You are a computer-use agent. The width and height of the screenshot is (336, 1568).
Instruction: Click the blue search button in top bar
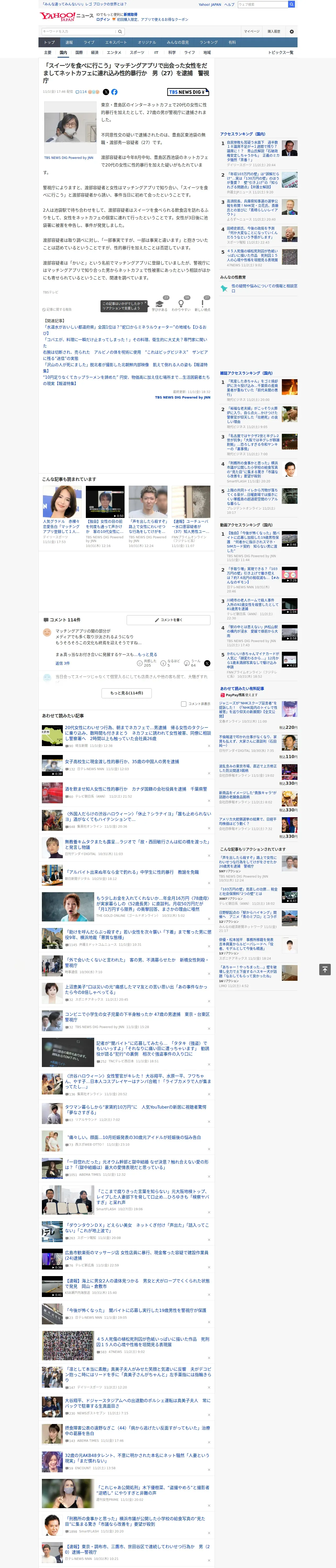(x=292, y=4)
